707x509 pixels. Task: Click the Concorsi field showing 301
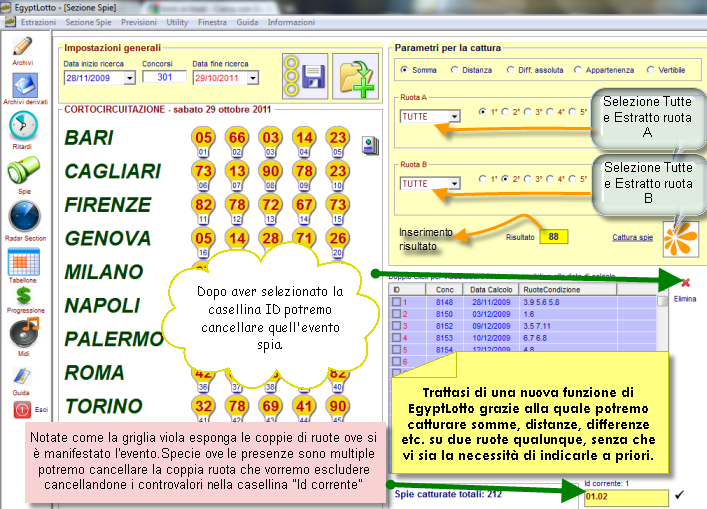coord(165,77)
